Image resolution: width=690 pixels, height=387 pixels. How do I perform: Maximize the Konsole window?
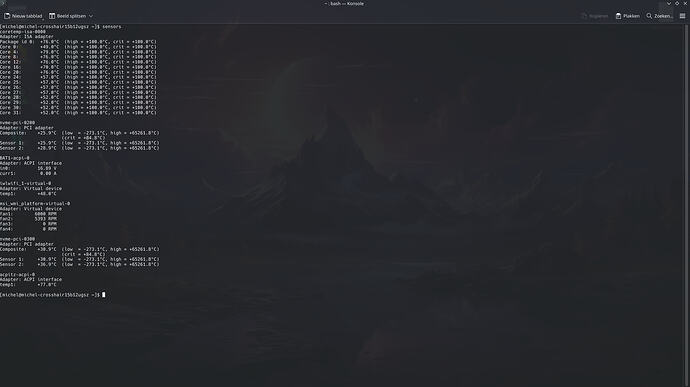[x=677, y=4]
